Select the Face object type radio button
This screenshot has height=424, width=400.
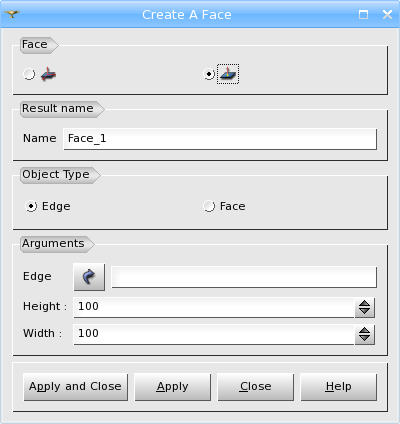point(209,206)
